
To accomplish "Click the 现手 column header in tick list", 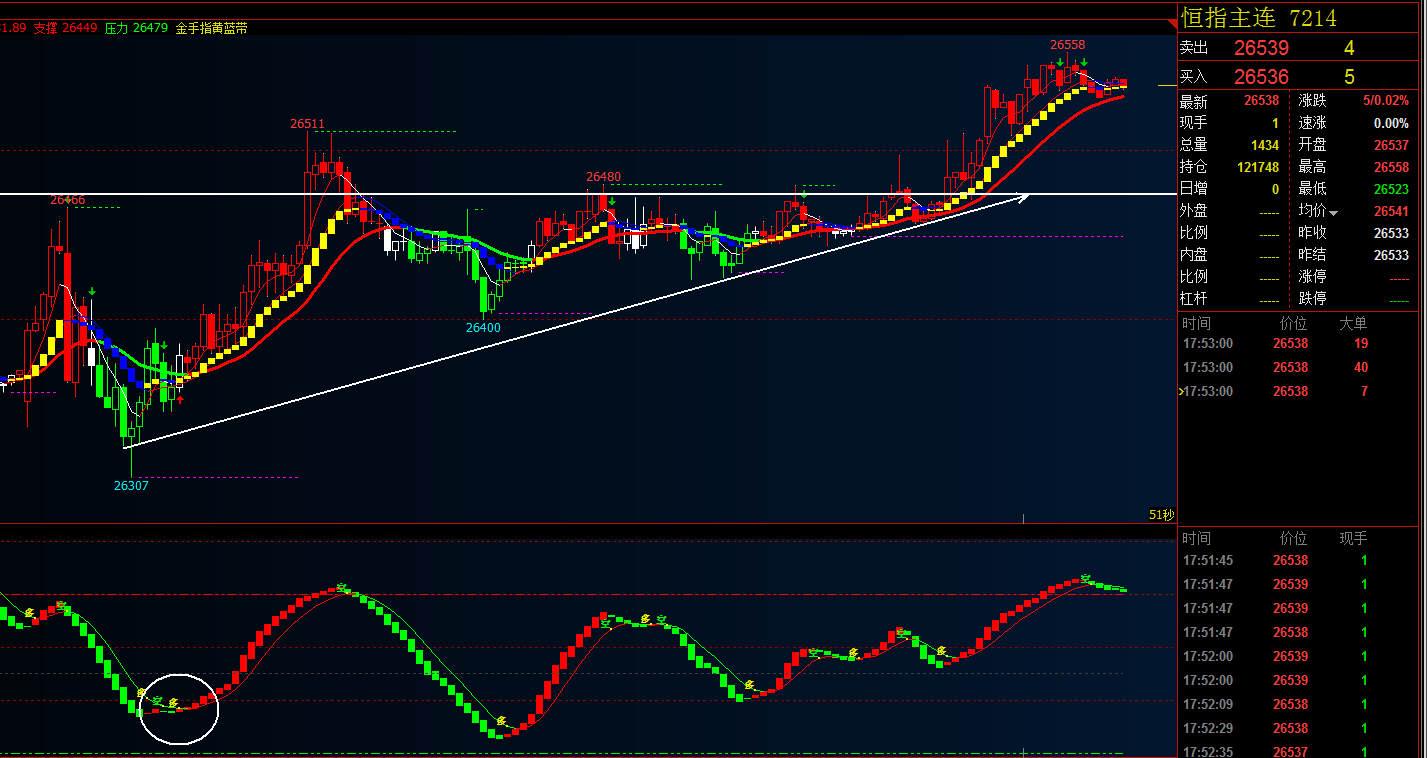I will pyautogui.click(x=1353, y=538).
